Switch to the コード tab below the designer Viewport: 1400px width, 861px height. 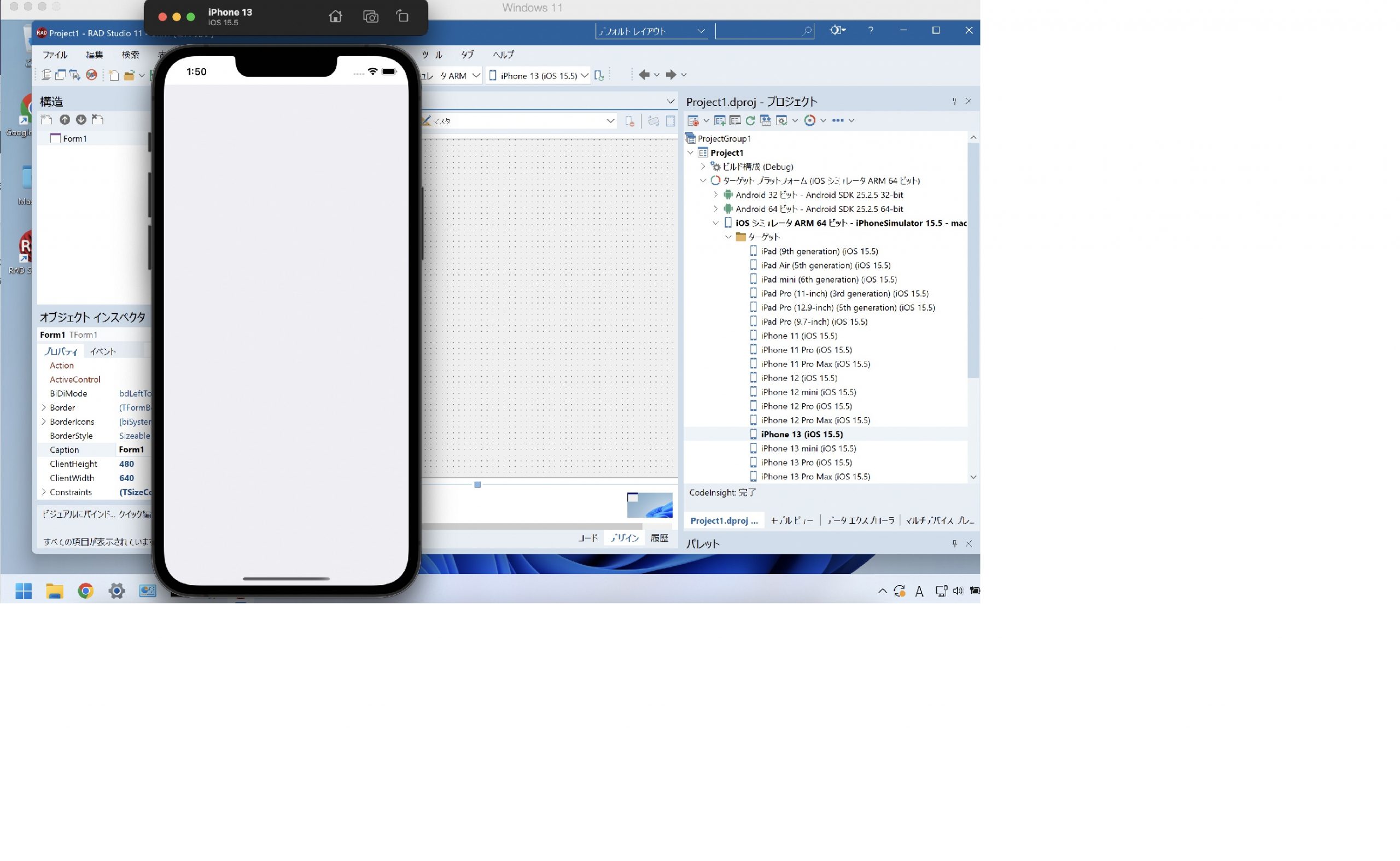click(588, 538)
